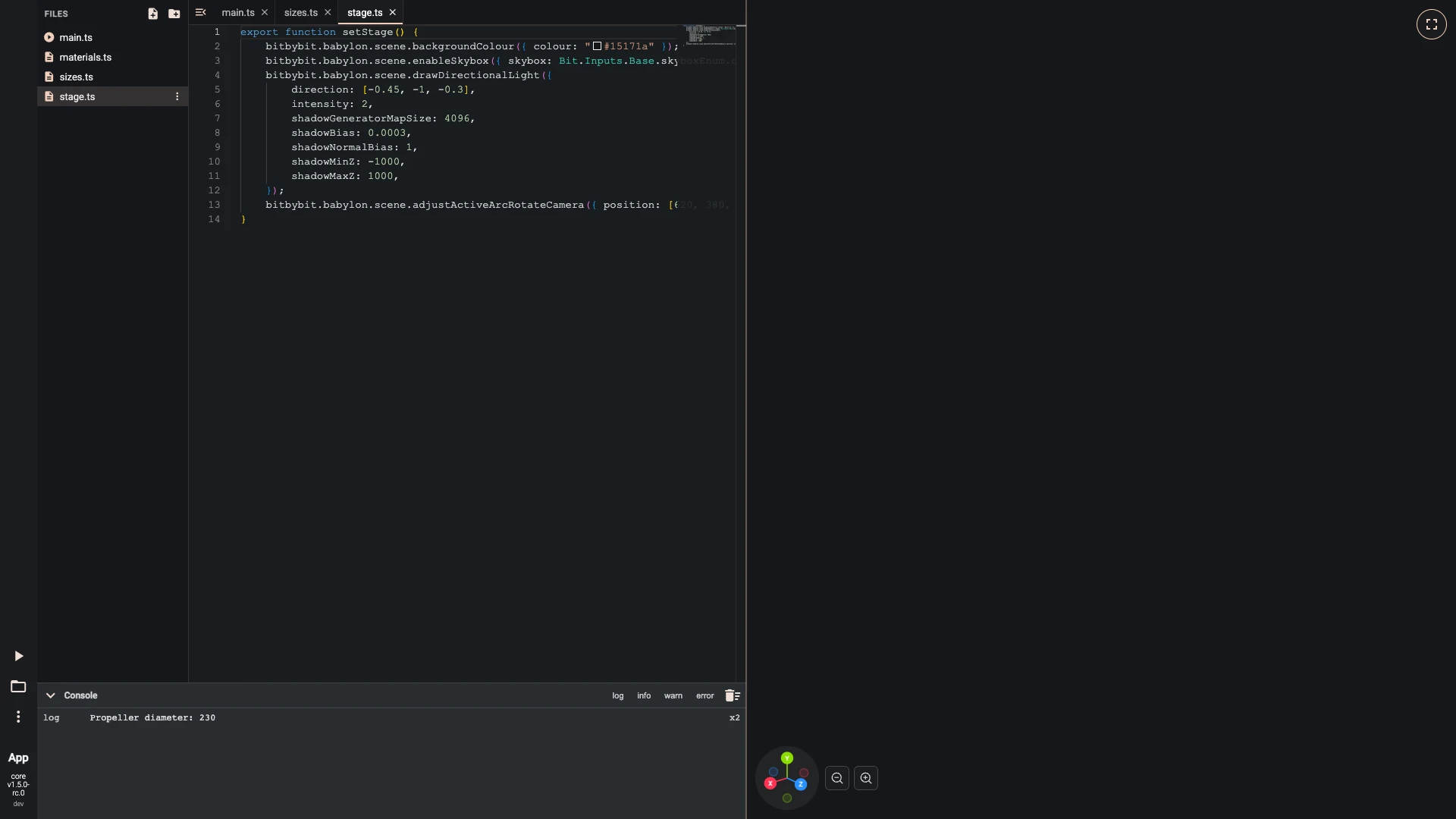The image size is (1456, 819).
Task: Open materials.ts in the file tree
Action: pyautogui.click(x=112, y=57)
